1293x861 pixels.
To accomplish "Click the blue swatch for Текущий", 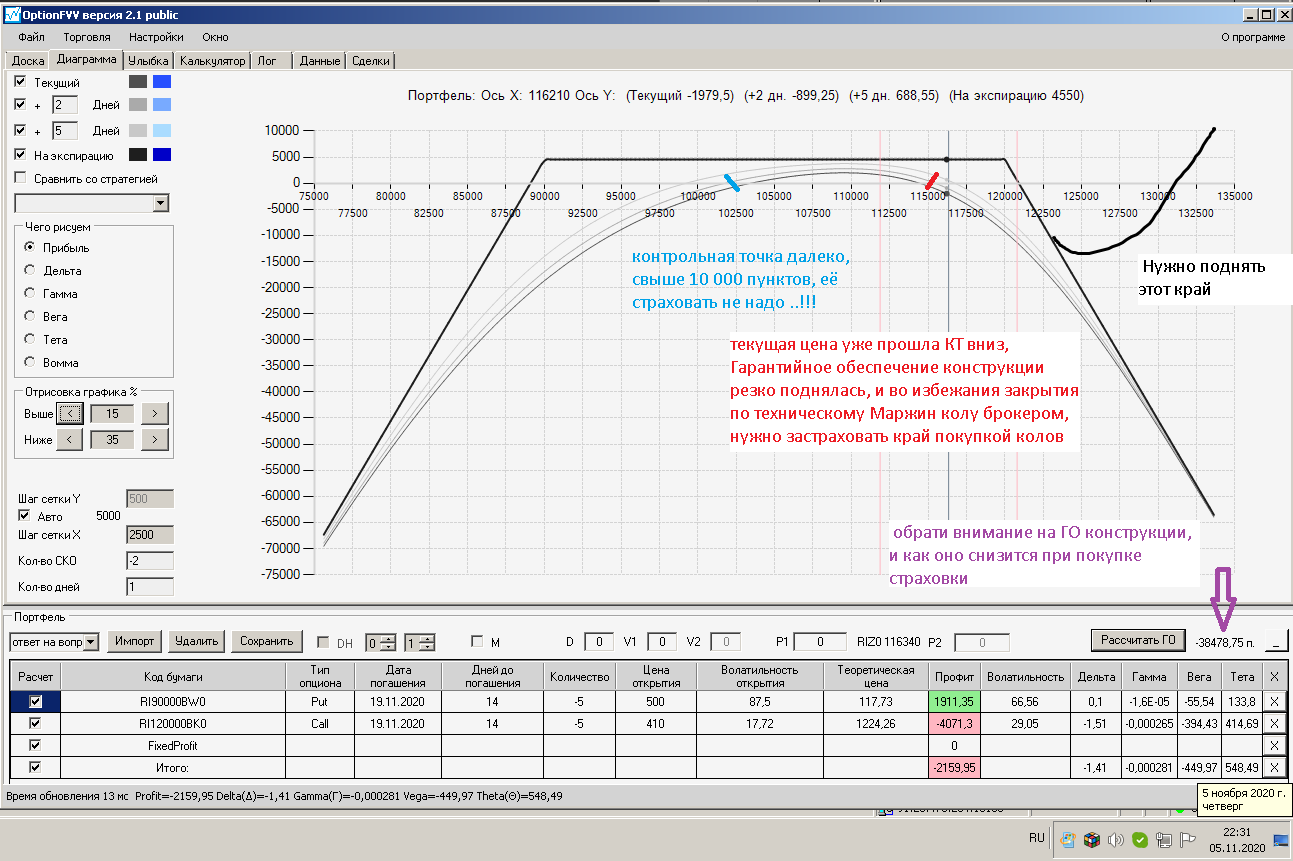I will [x=162, y=81].
